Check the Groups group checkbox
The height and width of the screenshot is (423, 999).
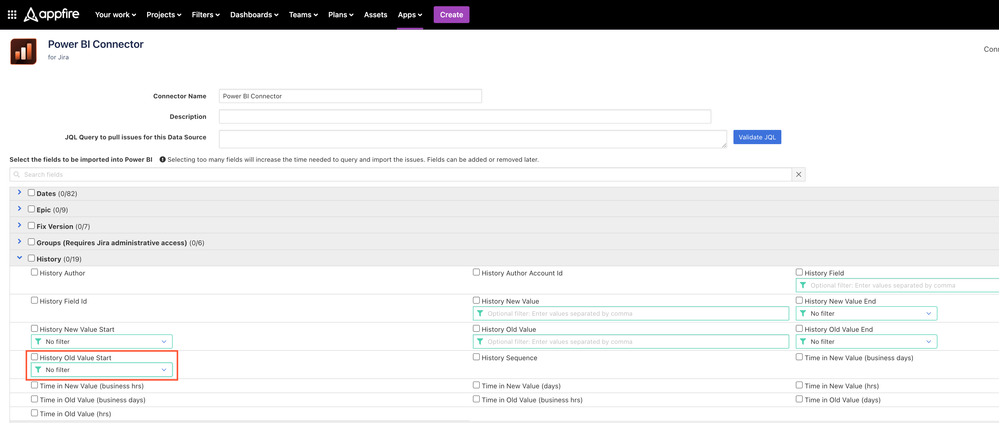(x=31, y=242)
